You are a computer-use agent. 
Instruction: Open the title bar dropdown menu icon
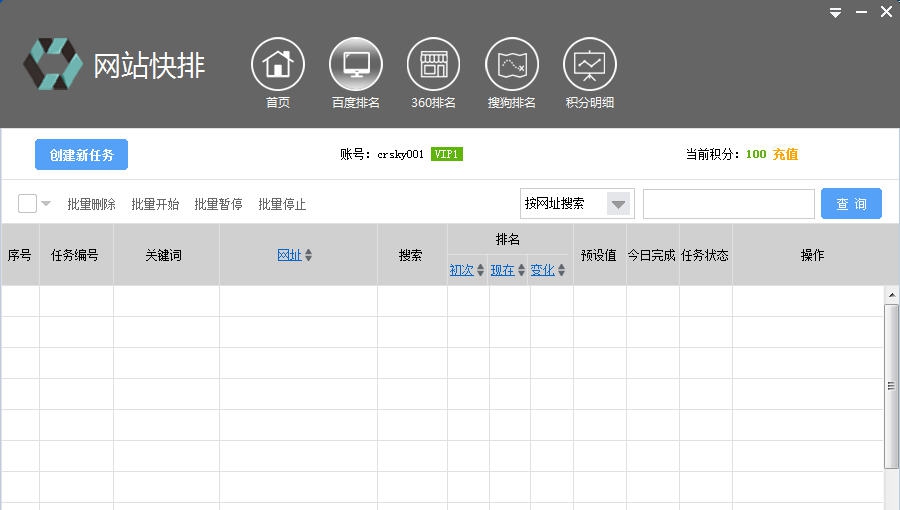[836, 12]
